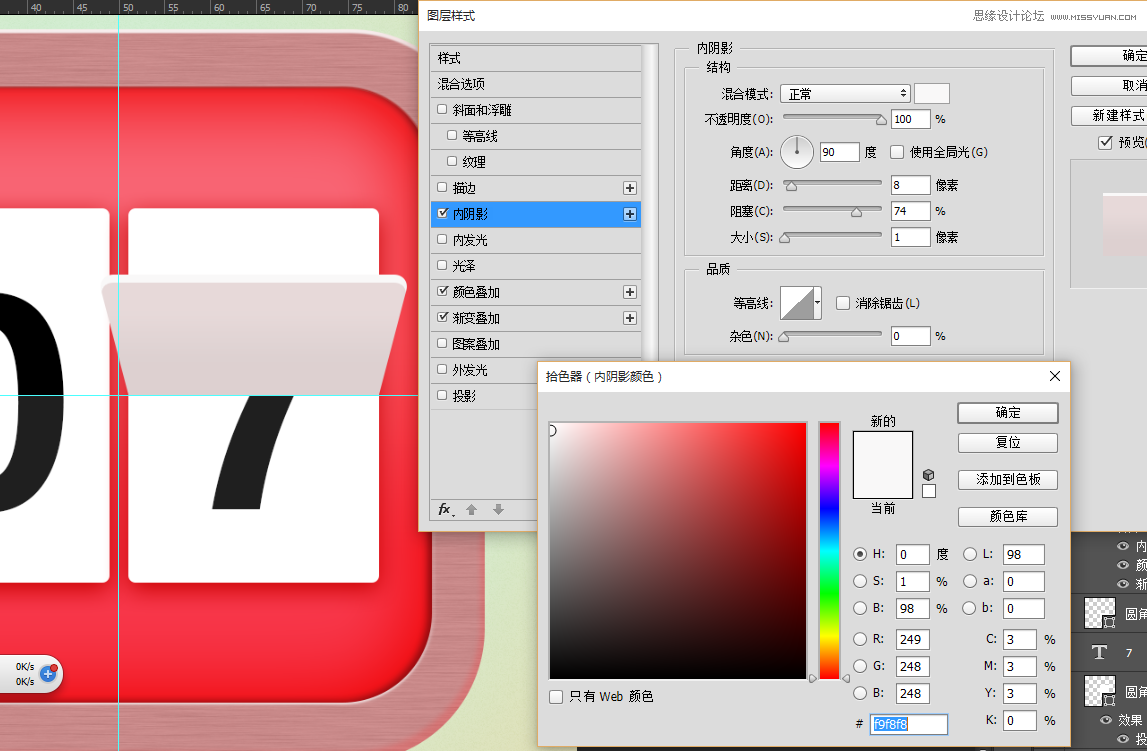
Task: Click the fx effects menu icon
Action: pyautogui.click(x=445, y=510)
